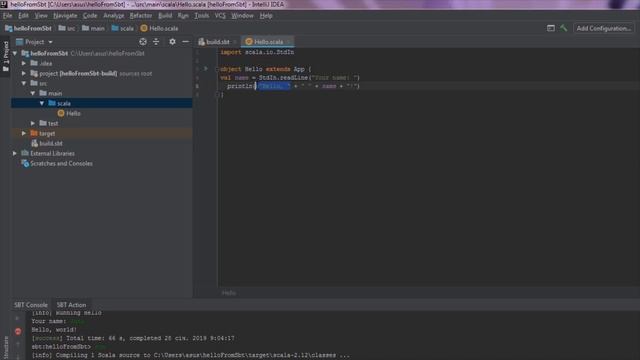Click helloFromSbt breadcrumb in navigation bar

28,28
